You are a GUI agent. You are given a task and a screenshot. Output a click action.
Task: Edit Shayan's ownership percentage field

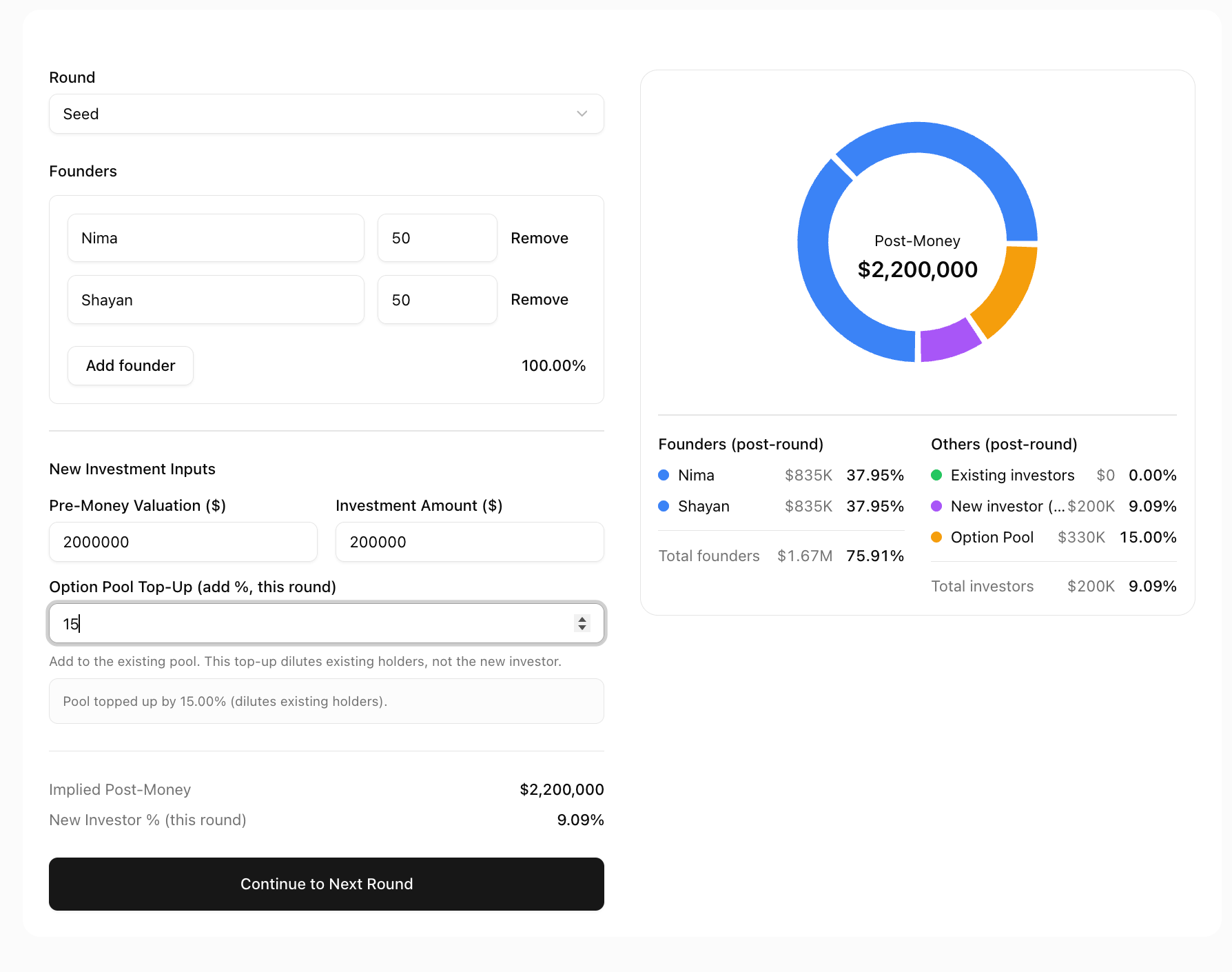point(438,300)
